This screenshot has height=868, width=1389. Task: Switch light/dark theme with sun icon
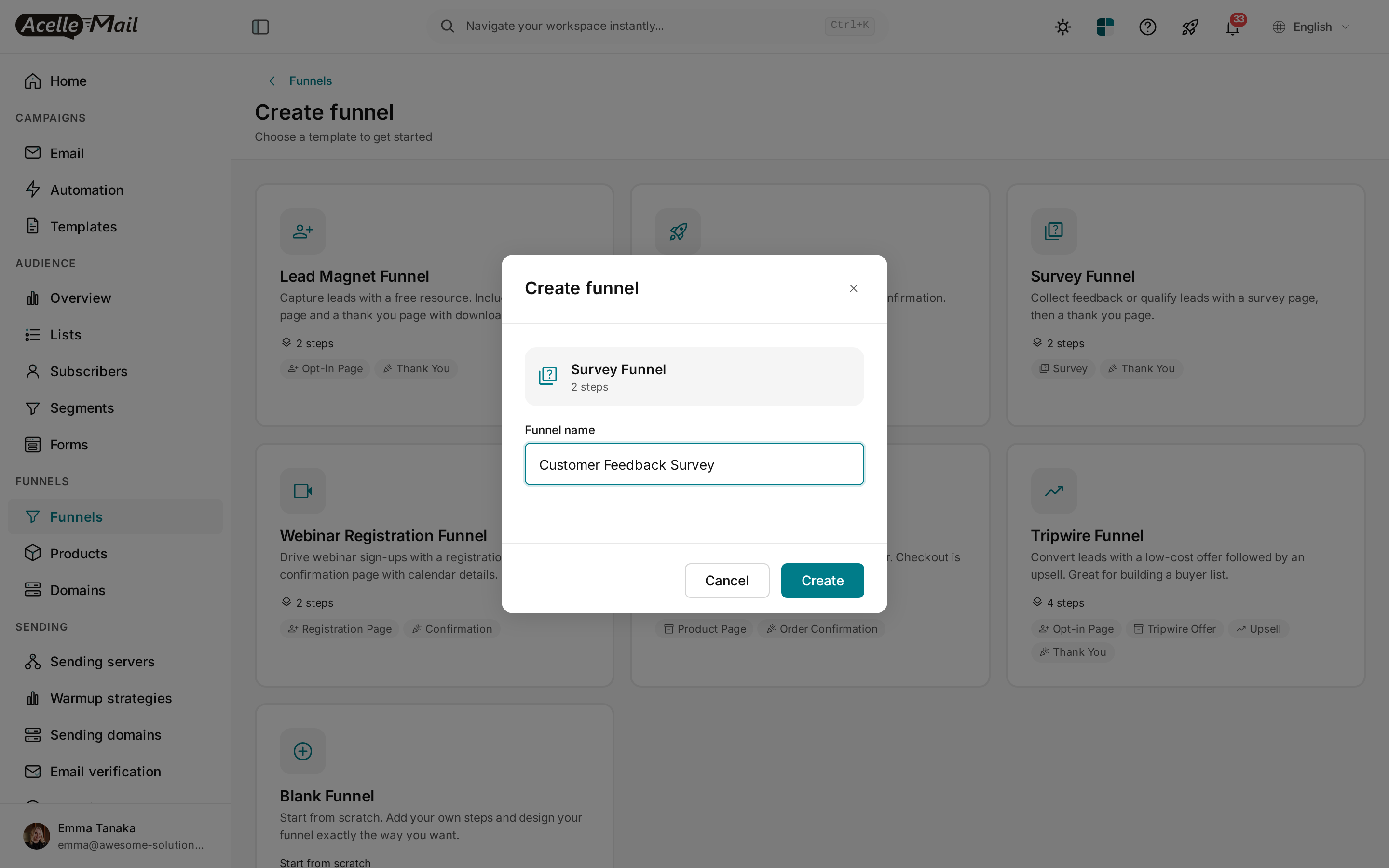(1062, 27)
